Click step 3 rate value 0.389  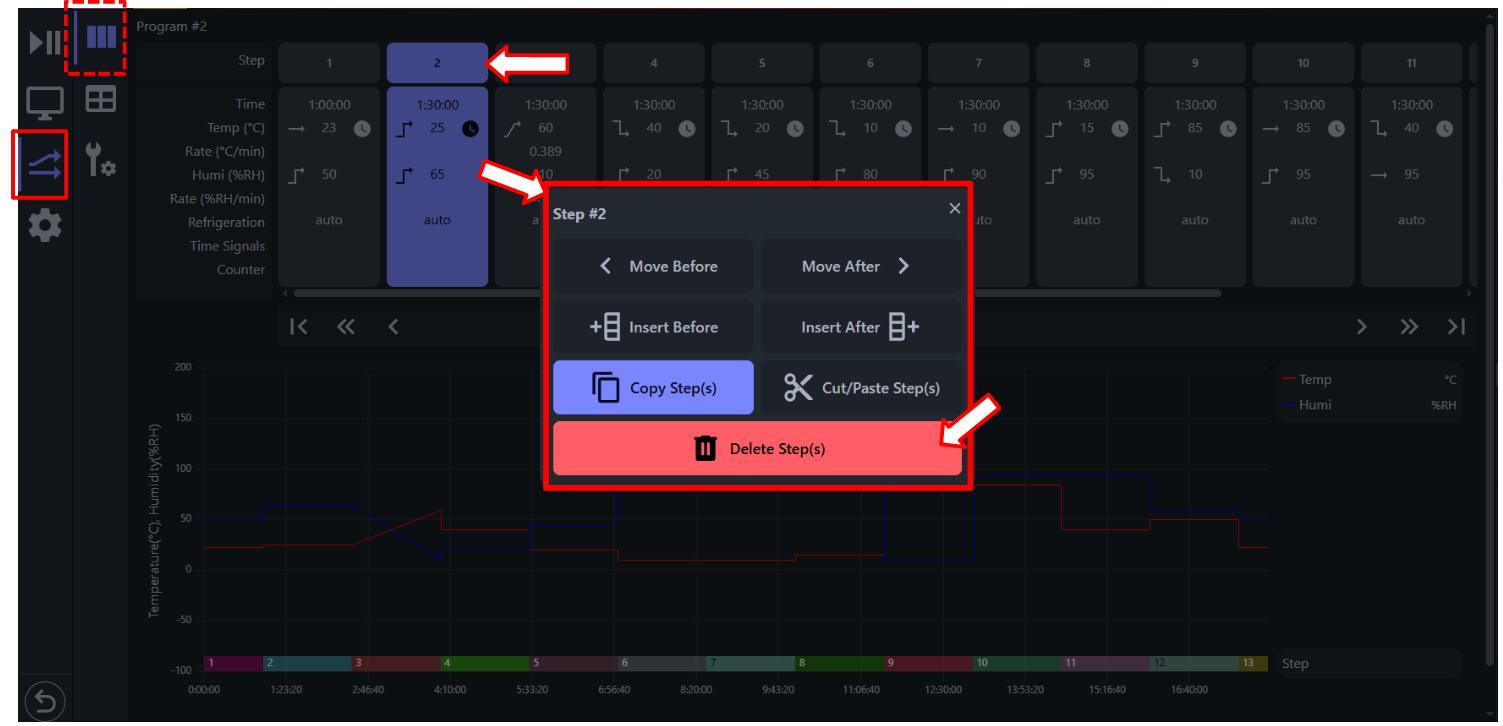(x=545, y=151)
